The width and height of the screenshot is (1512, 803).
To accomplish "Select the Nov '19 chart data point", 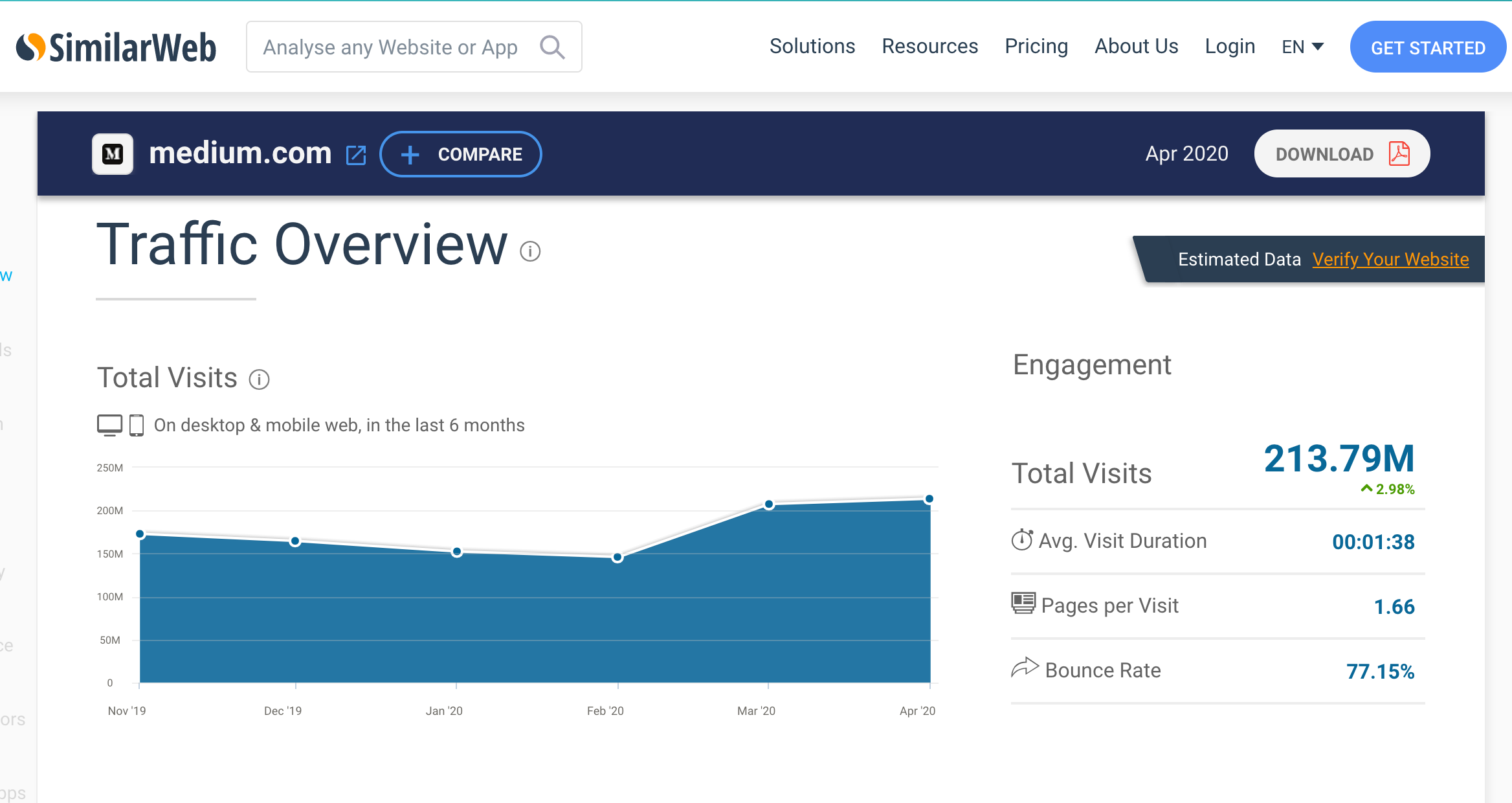I will point(140,534).
